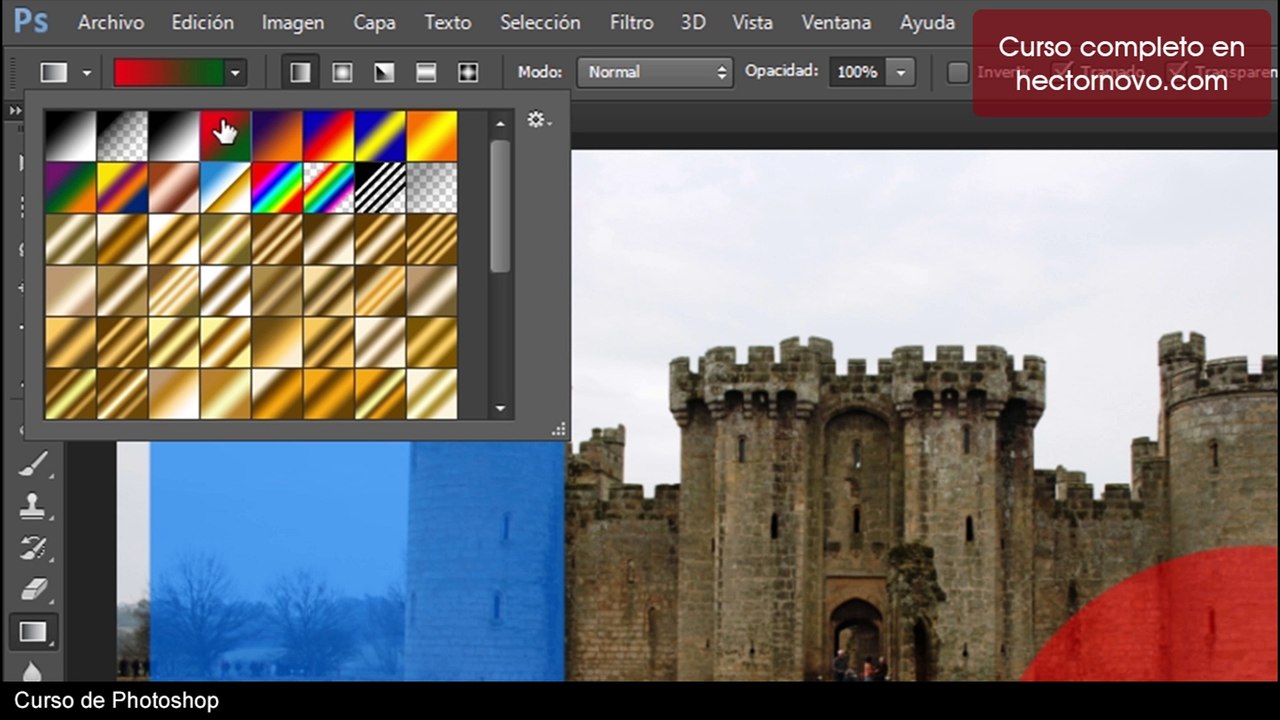Open the Ayuda menu

tap(927, 22)
